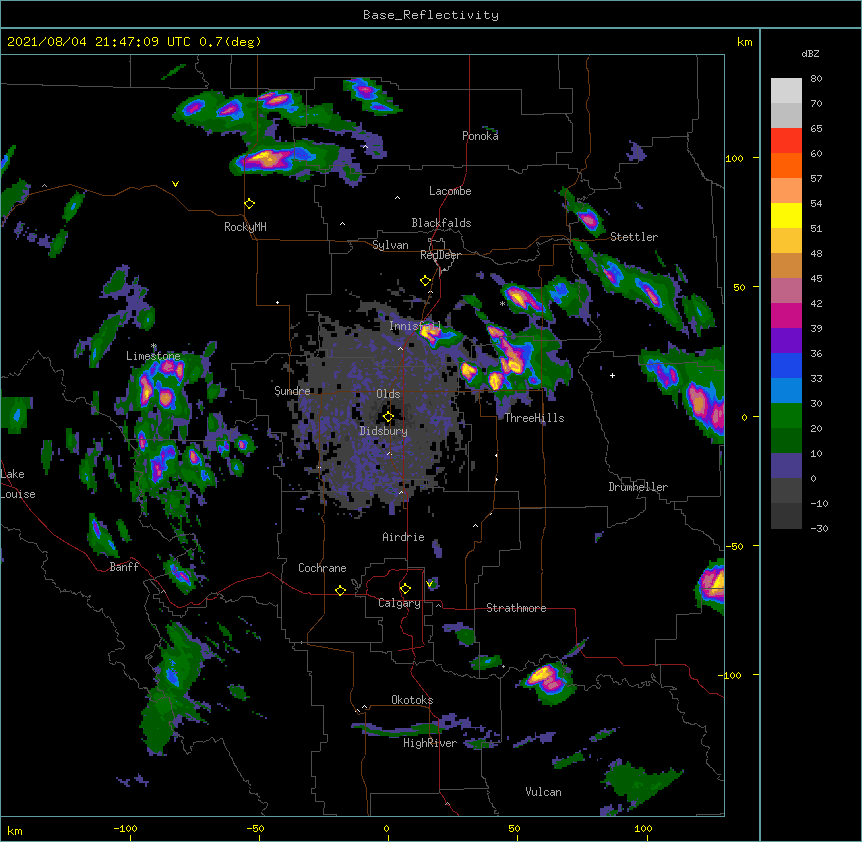Viewport: 862px width, 842px height.
Task: Click the 65 value on the dBZ legend
Action: [x=816, y=129]
